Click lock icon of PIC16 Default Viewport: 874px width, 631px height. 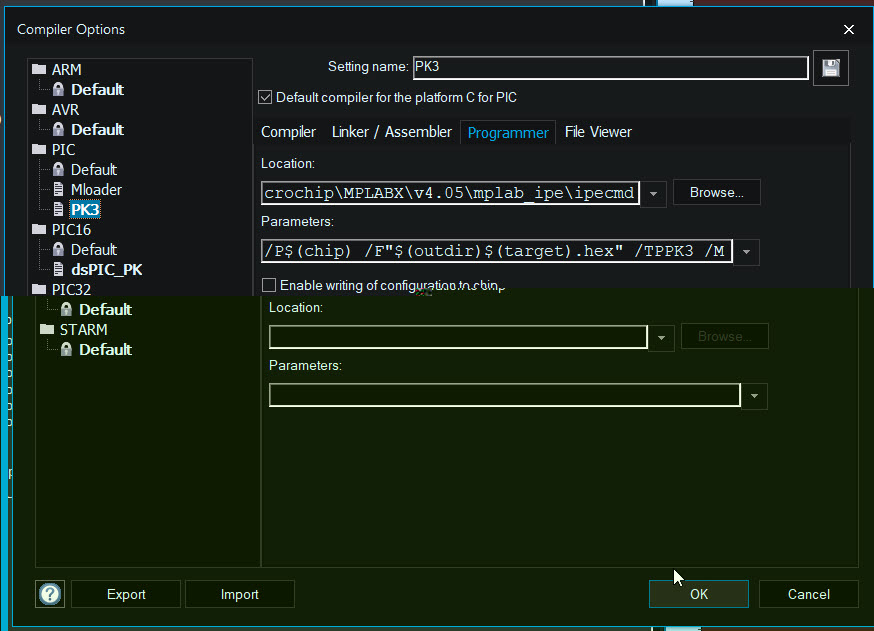59,249
